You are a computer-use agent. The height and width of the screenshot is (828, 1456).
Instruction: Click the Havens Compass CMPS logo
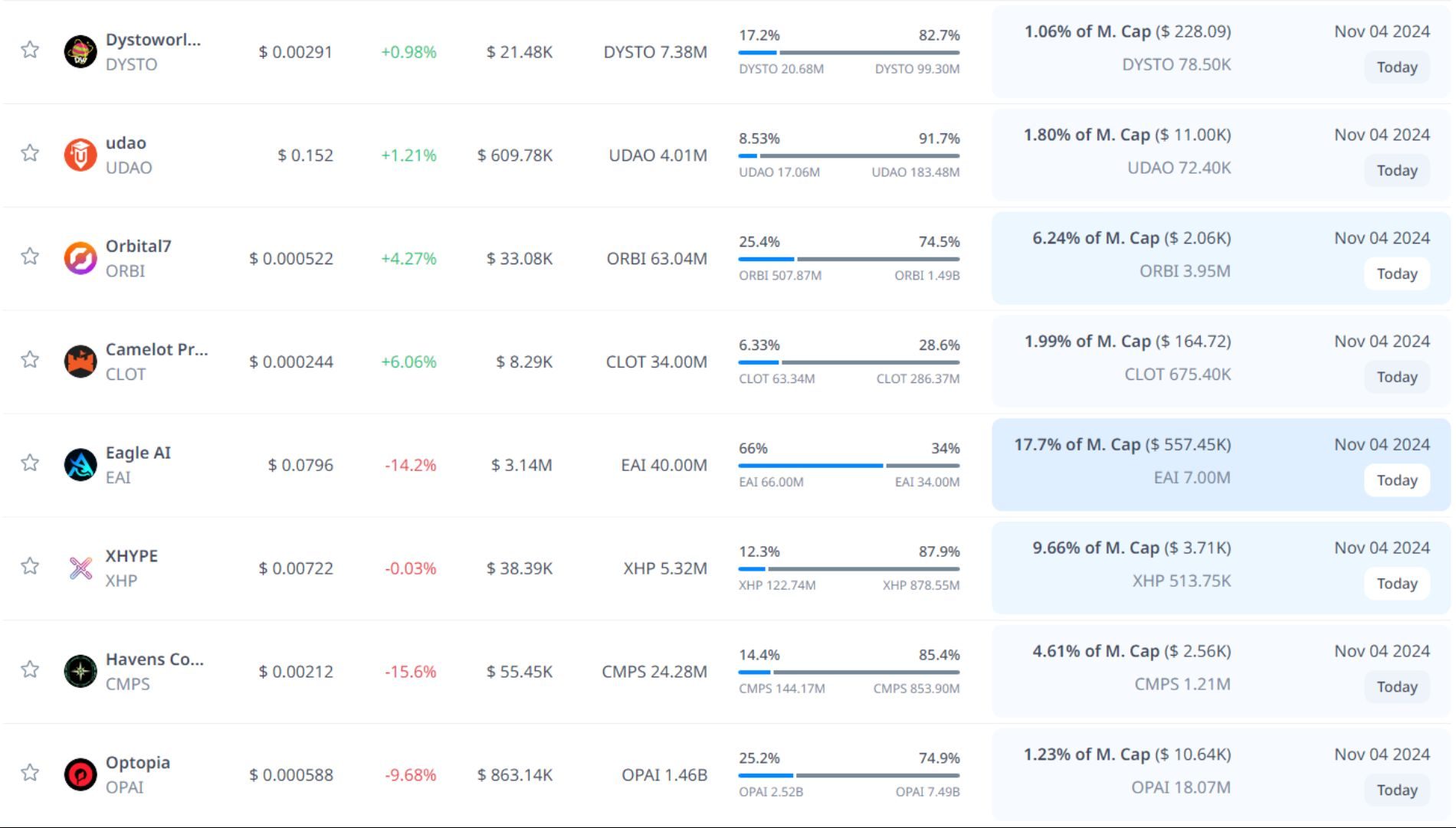80,672
